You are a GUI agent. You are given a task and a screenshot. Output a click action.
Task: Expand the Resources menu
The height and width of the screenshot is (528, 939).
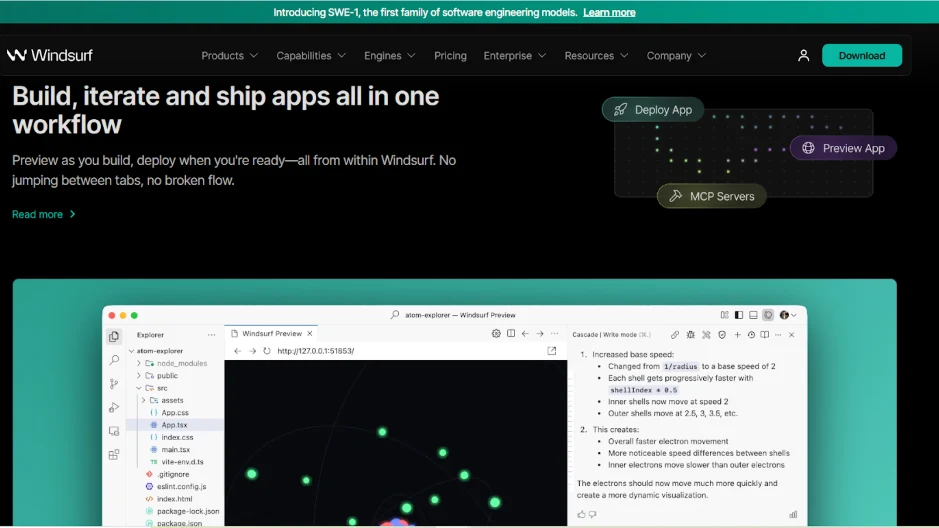[596, 56]
